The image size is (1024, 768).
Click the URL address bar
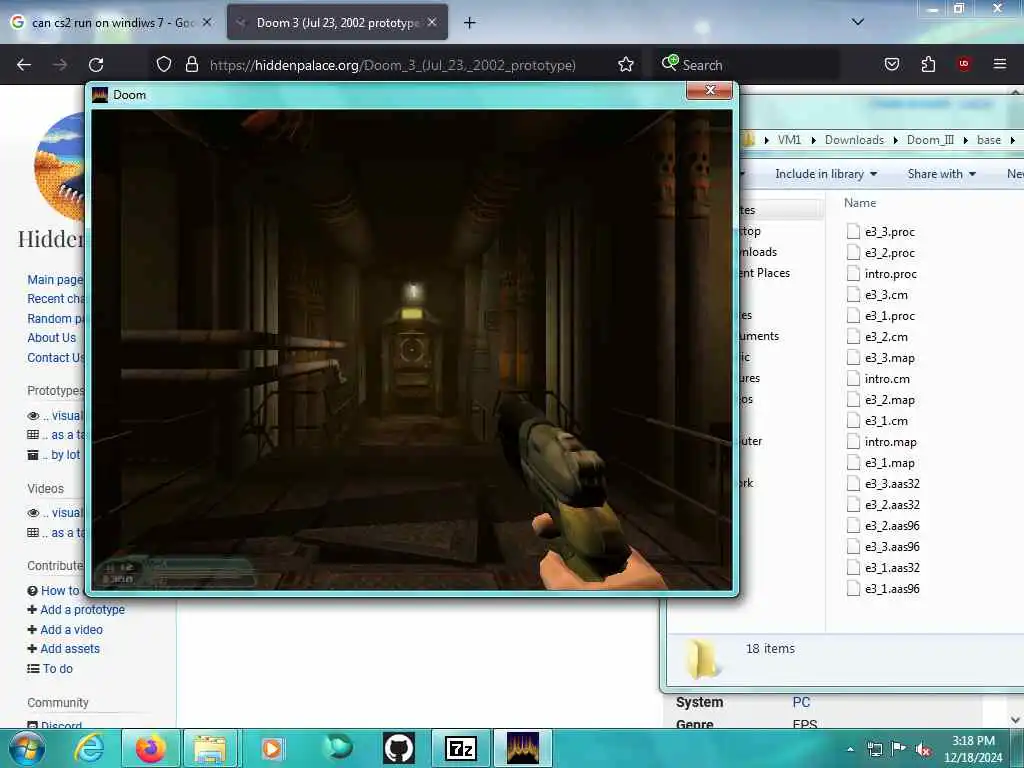pyautogui.click(x=392, y=65)
